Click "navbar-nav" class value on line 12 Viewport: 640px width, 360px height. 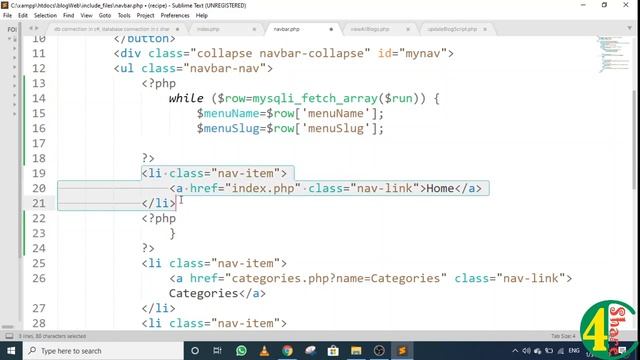click(225, 68)
